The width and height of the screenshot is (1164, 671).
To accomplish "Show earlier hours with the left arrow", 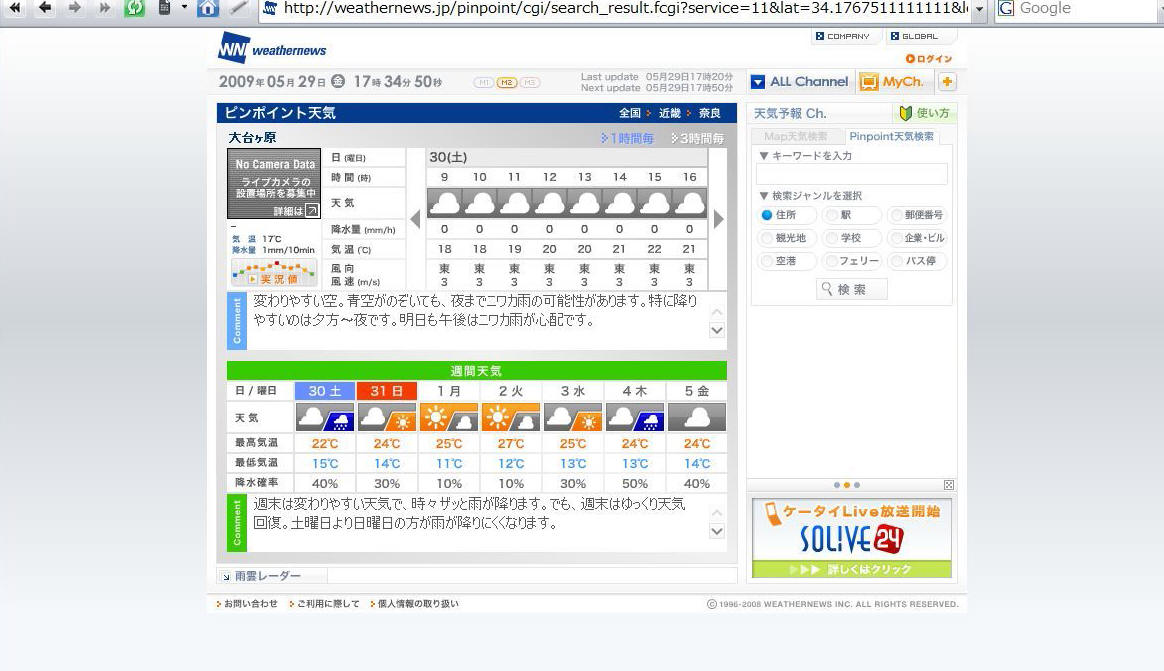I will [416, 219].
